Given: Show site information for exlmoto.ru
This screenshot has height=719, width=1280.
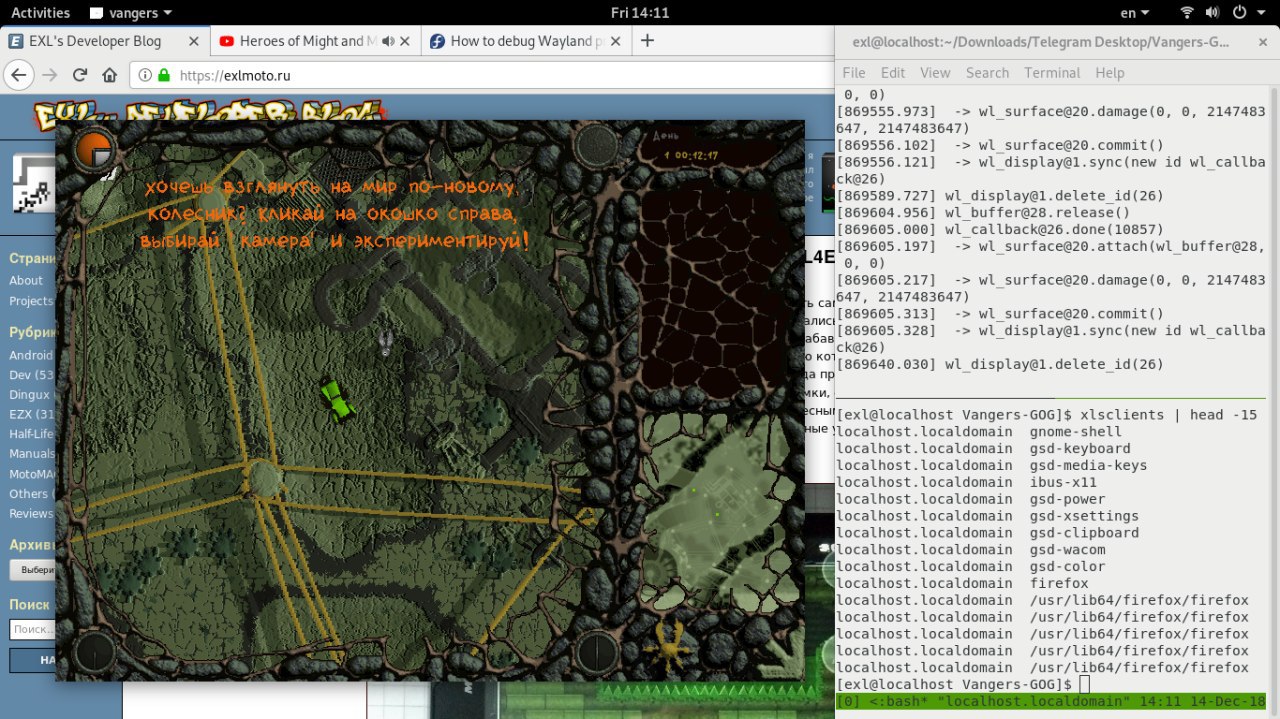Looking at the screenshot, I should tap(145, 75).
